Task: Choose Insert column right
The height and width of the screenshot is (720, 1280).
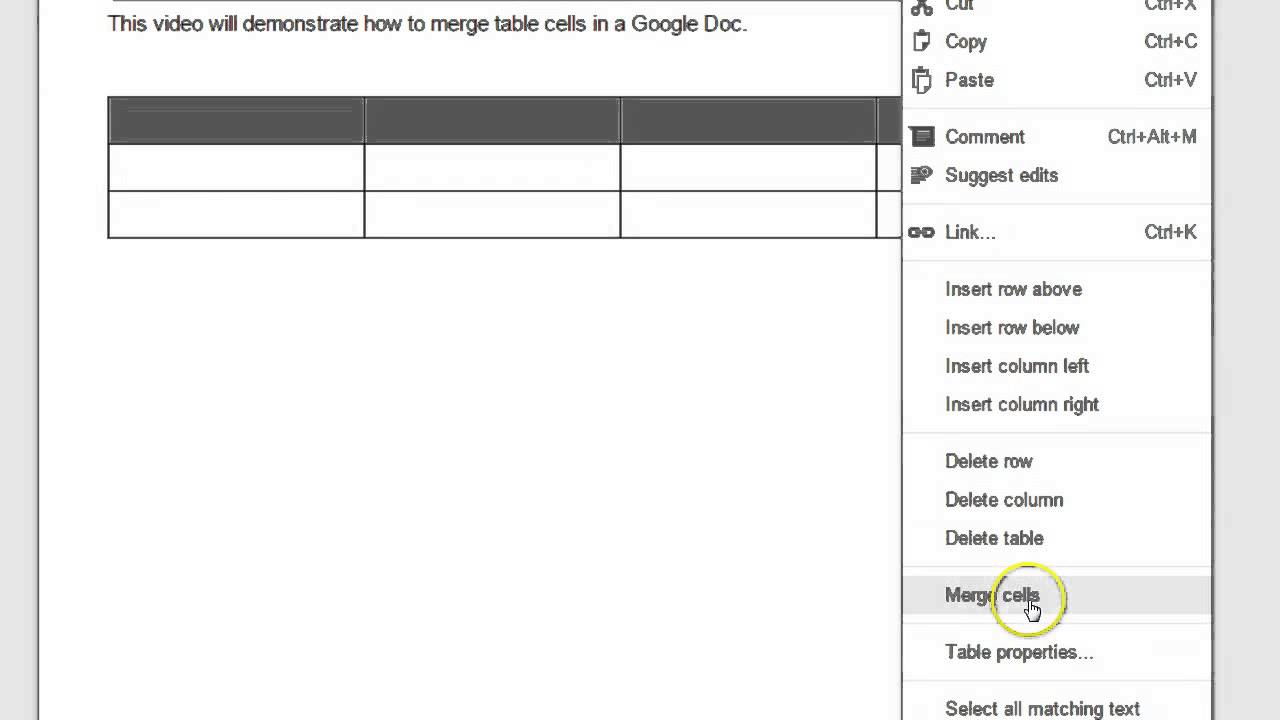Action: (1057, 404)
